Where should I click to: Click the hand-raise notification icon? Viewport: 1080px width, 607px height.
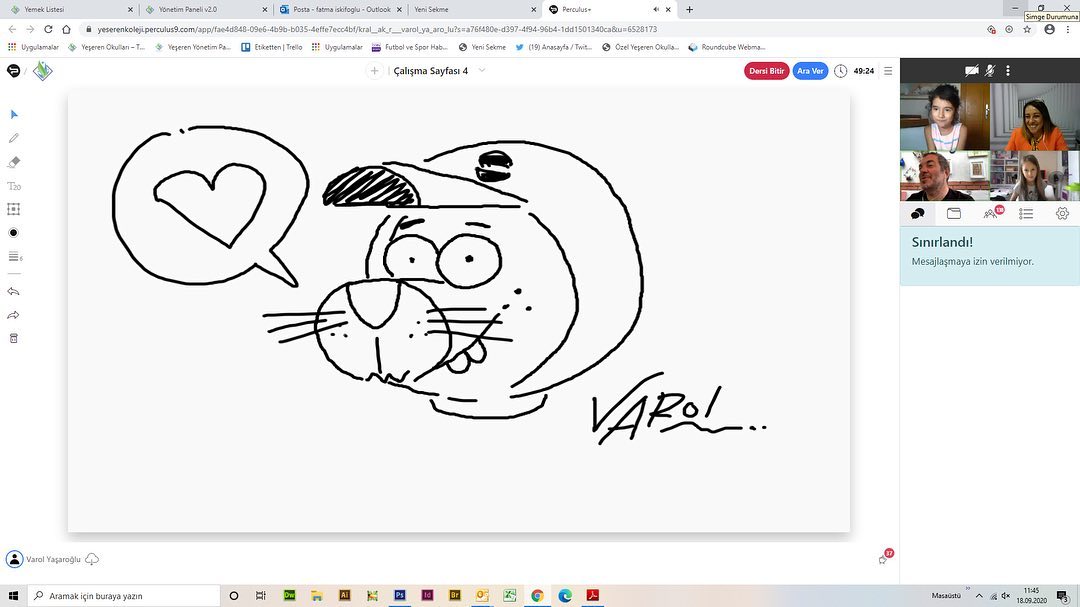click(x=885, y=557)
